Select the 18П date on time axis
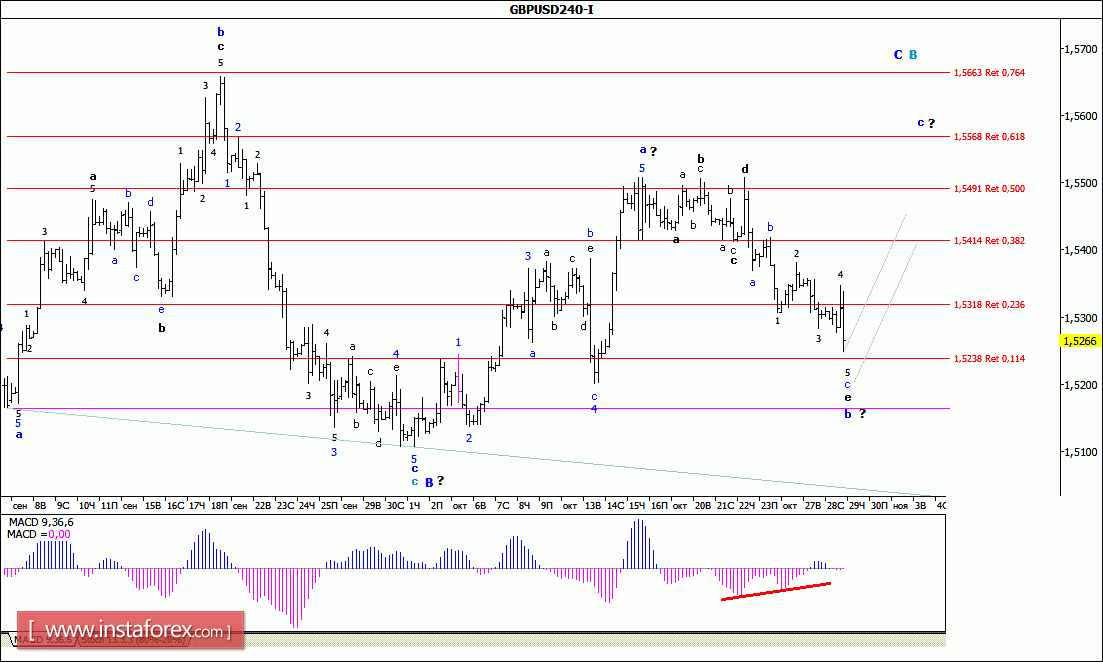The image size is (1103, 662). (219, 506)
